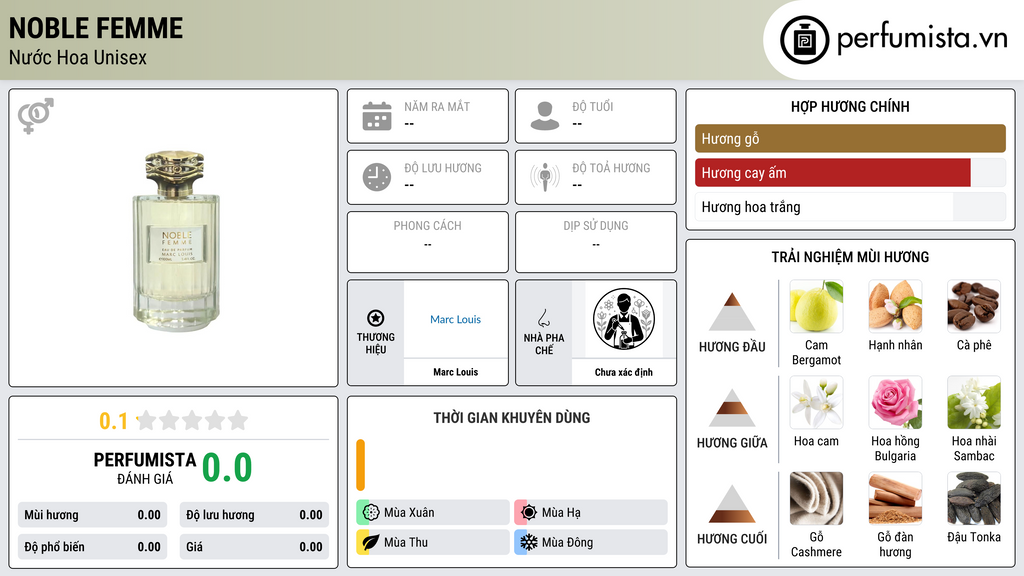This screenshot has width=1024, height=576.
Task: Click the perfumer illustration Chưa xác định
Action: (x=624, y=319)
